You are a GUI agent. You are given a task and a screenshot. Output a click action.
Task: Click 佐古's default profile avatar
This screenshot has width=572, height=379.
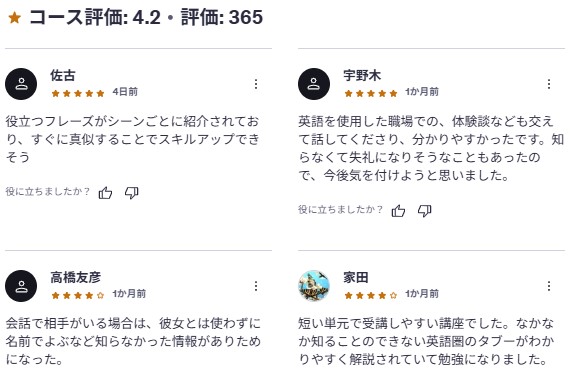coord(21,84)
